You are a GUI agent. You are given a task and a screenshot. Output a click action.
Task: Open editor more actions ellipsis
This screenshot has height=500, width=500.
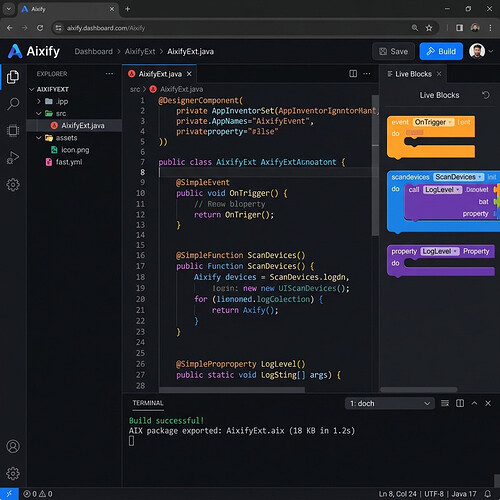pyautogui.click(x=367, y=74)
